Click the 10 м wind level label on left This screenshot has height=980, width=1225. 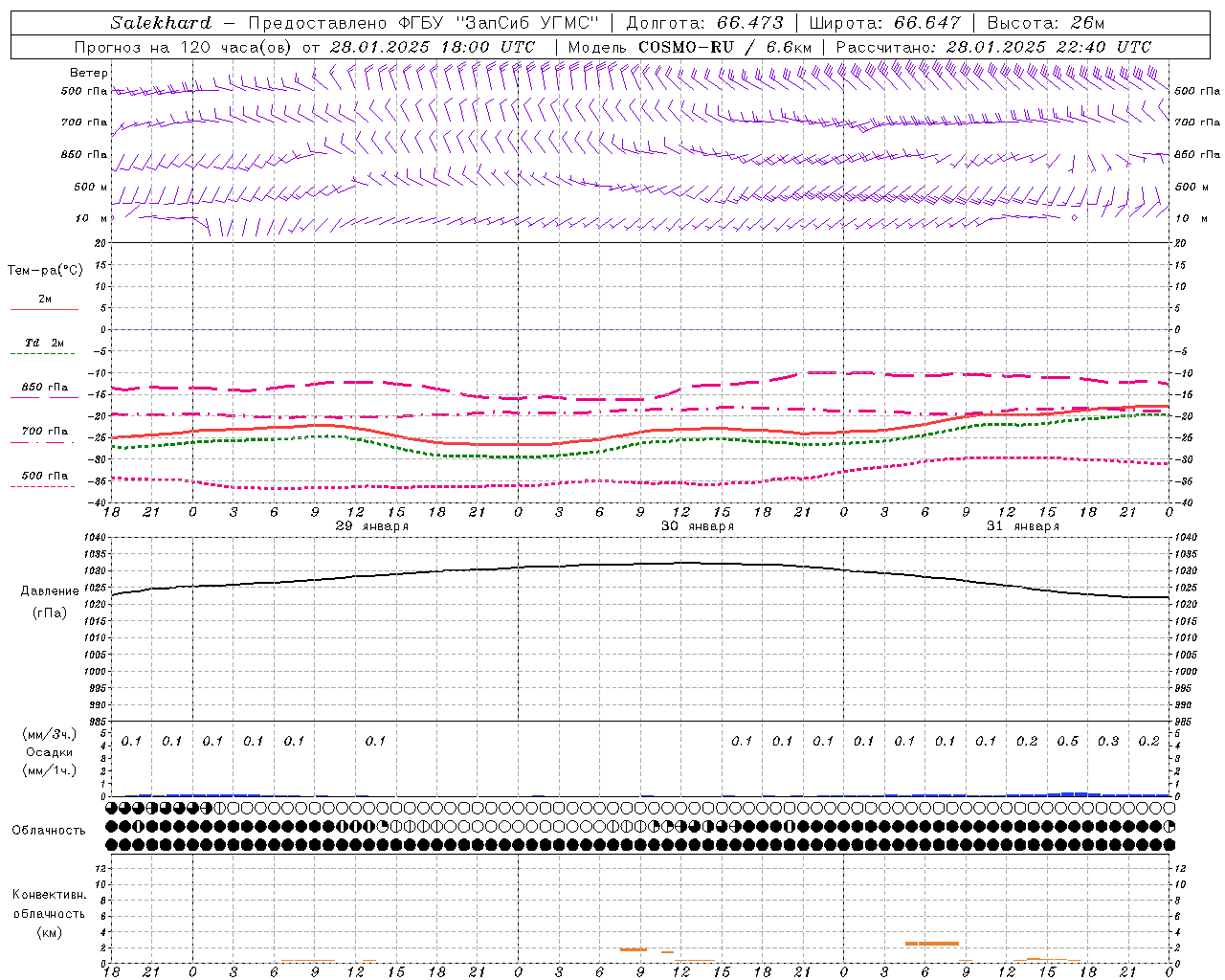tap(91, 218)
